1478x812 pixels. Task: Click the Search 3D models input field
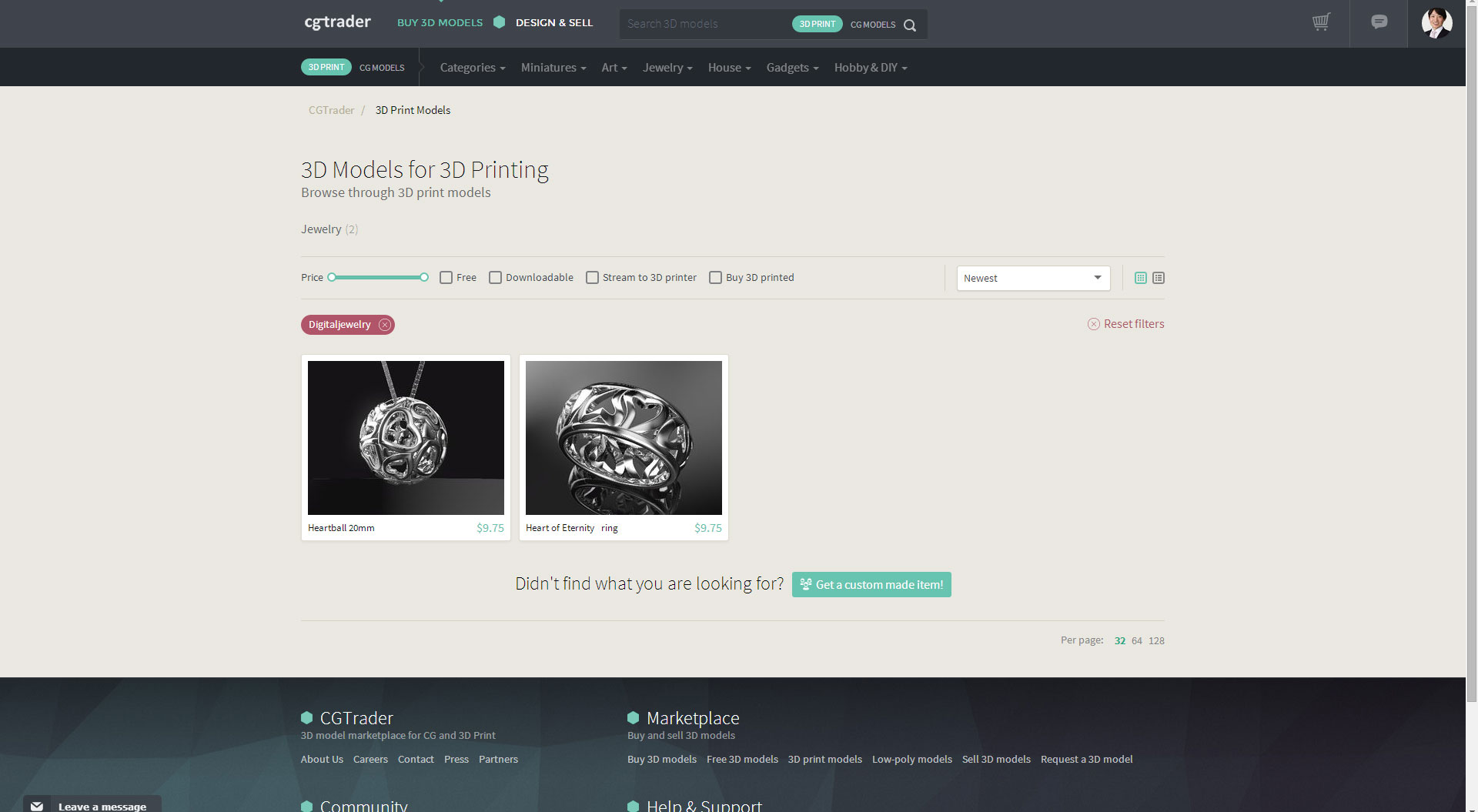coord(704,24)
